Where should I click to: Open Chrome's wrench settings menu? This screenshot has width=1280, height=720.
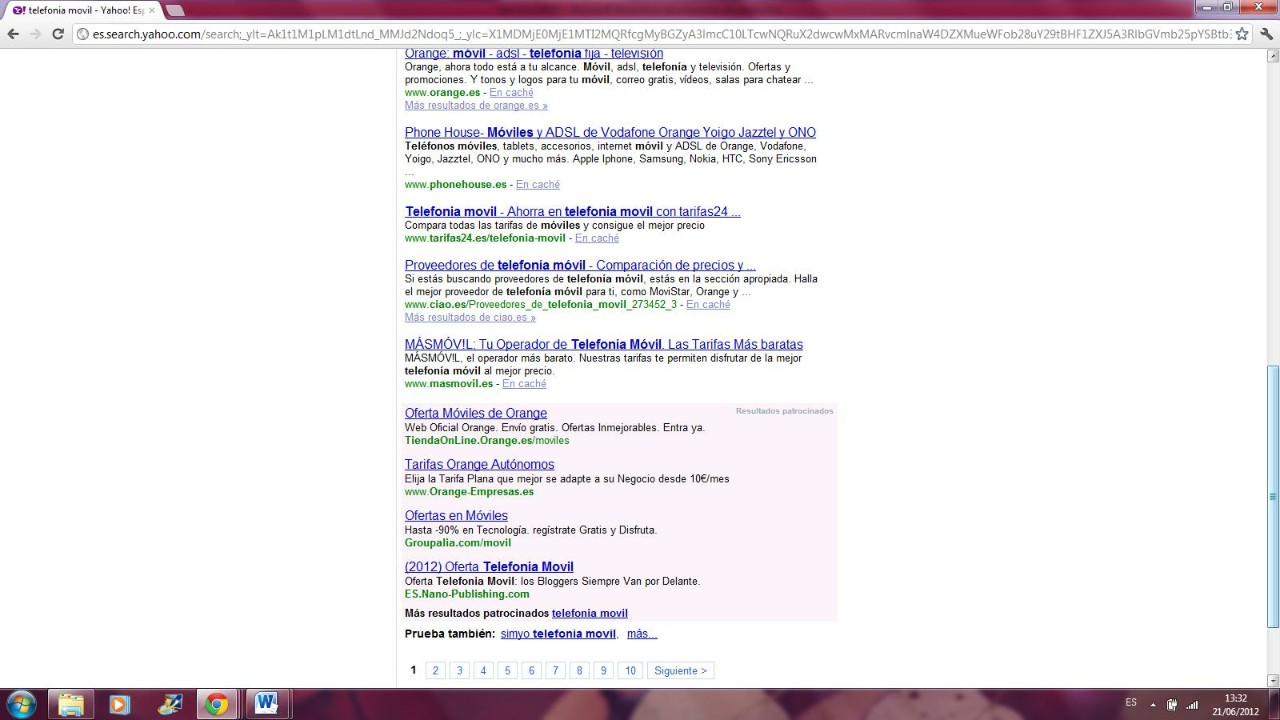(1264, 33)
